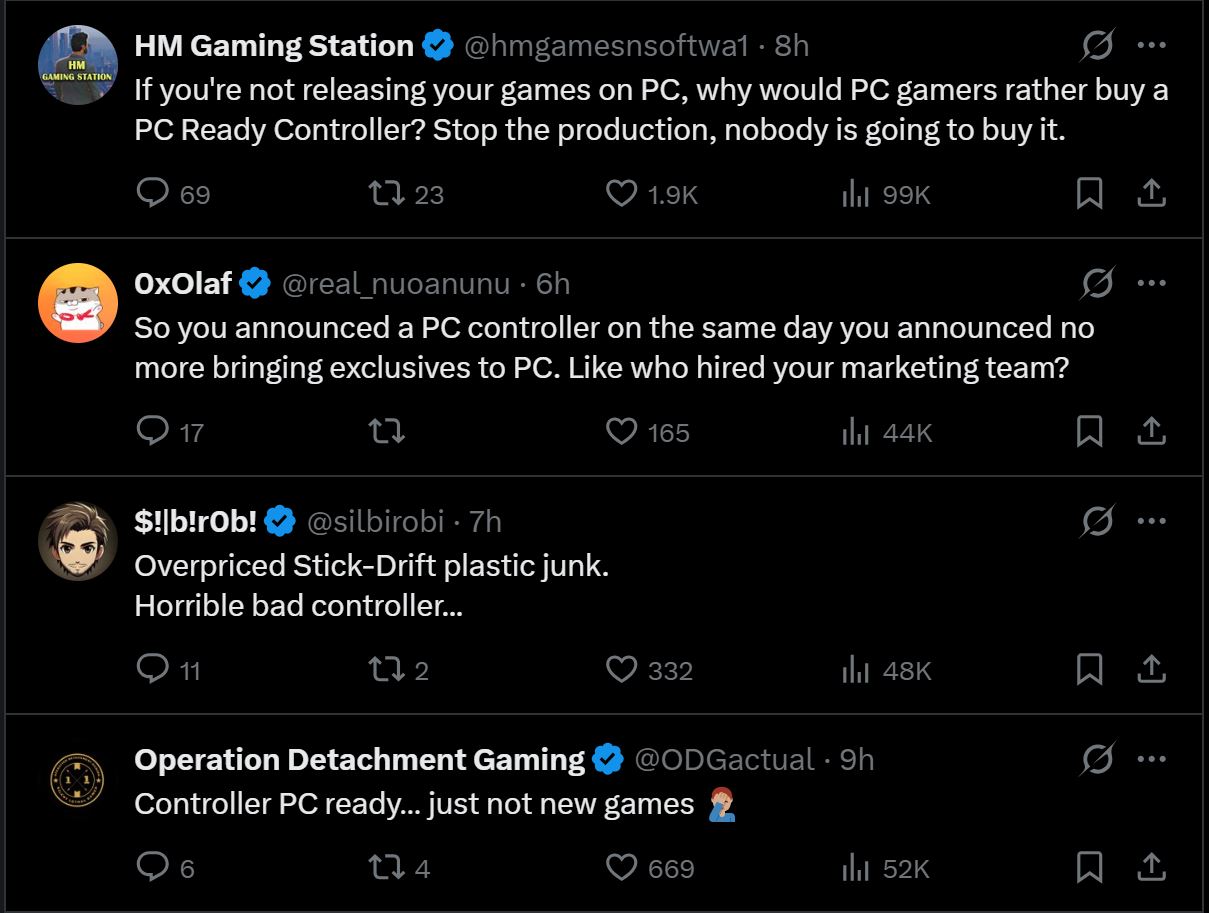The width and height of the screenshot is (1209, 913).
Task: Click the verified badge next to 0xOlaf
Action: tap(255, 283)
